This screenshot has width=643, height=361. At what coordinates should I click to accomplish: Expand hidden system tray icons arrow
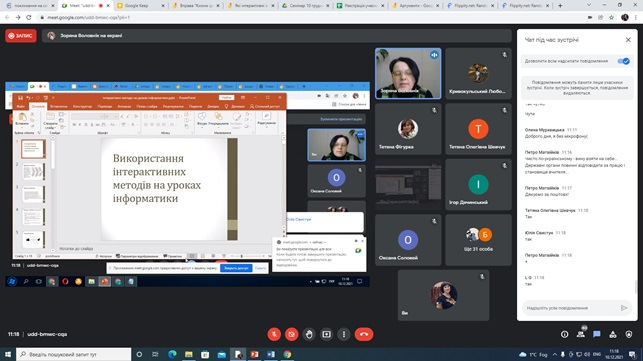point(554,354)
